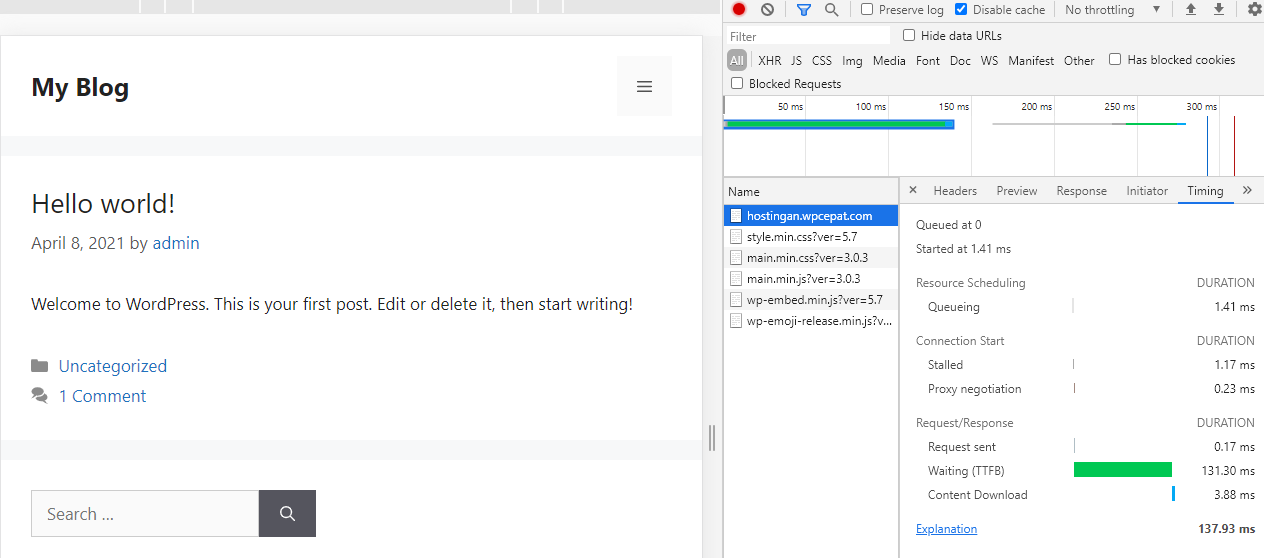The width and height of the screenshot is (1264, 558).
Task: Clear the network log with the clear icon
Action: 767,10
